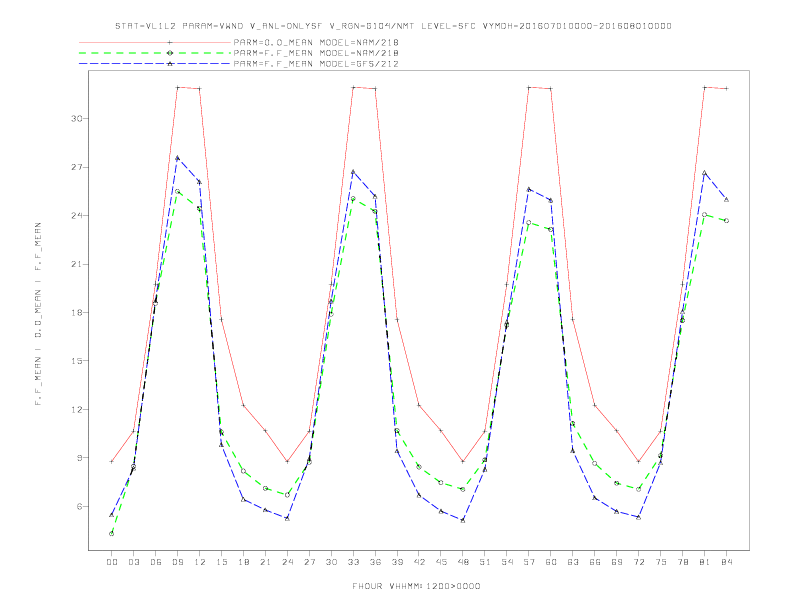Click forecast hour label 69 on x-axis

[617, 562]
